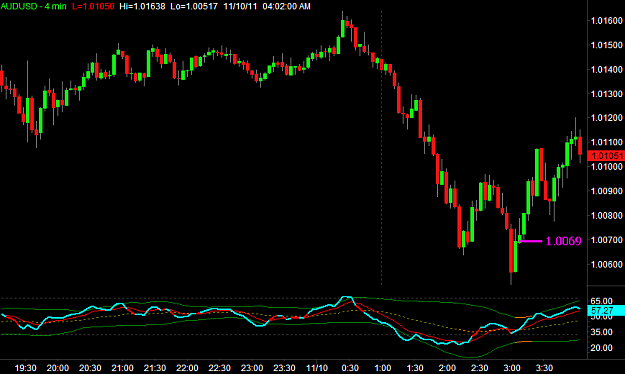
Task: Click the 22:00 time axis label
Action: pyautogui.click(x=187, y=368)
